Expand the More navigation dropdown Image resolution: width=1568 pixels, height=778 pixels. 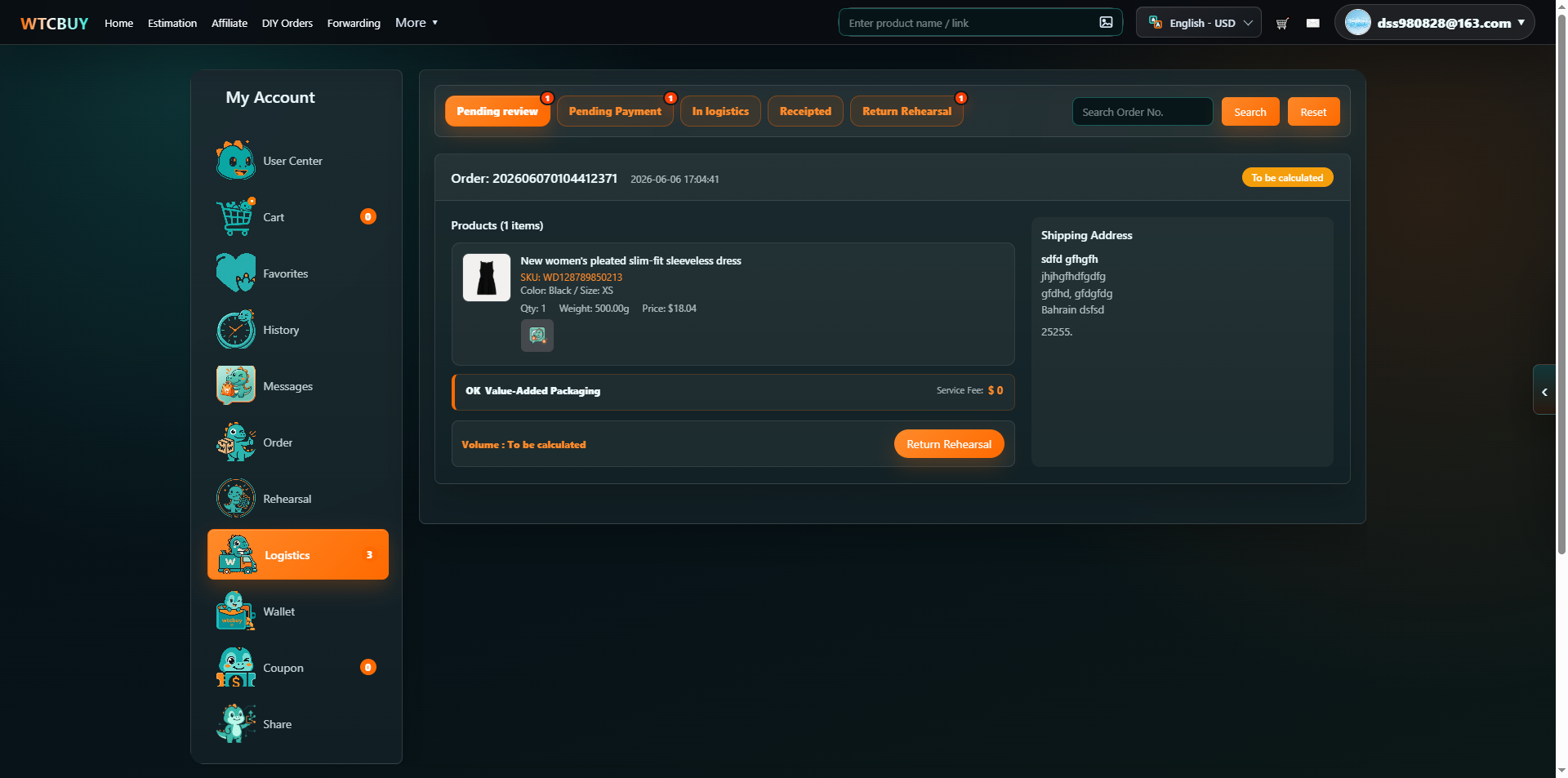[x=416, y=23]
